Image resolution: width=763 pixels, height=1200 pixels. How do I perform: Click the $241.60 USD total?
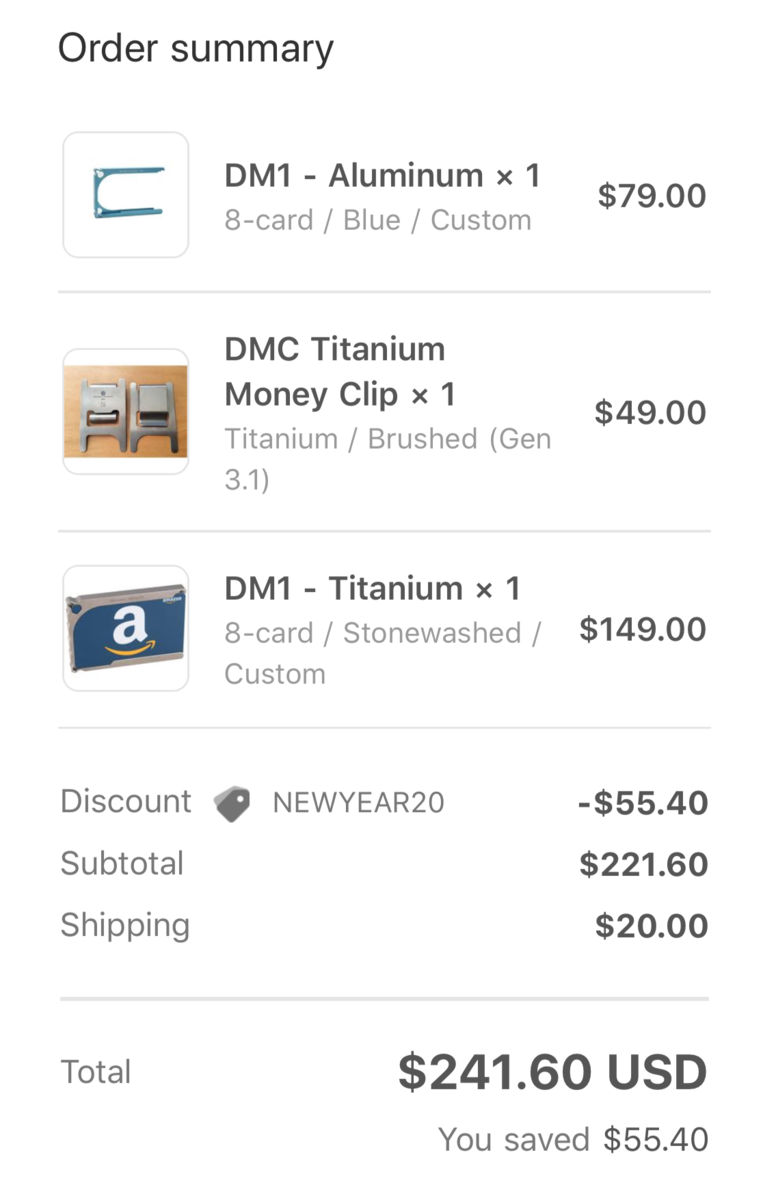point(552,1073)
